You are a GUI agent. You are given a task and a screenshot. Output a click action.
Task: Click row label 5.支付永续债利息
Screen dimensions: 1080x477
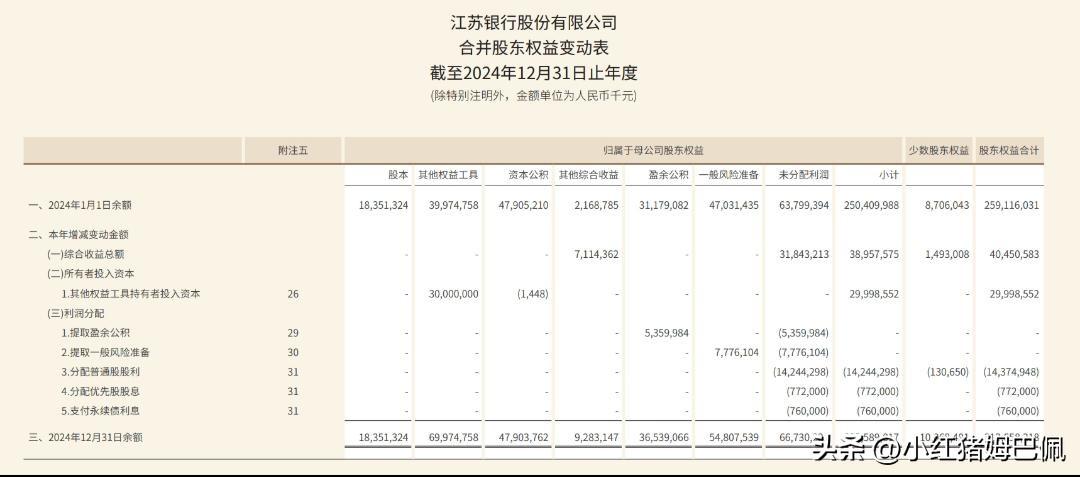tap(101, 412)
